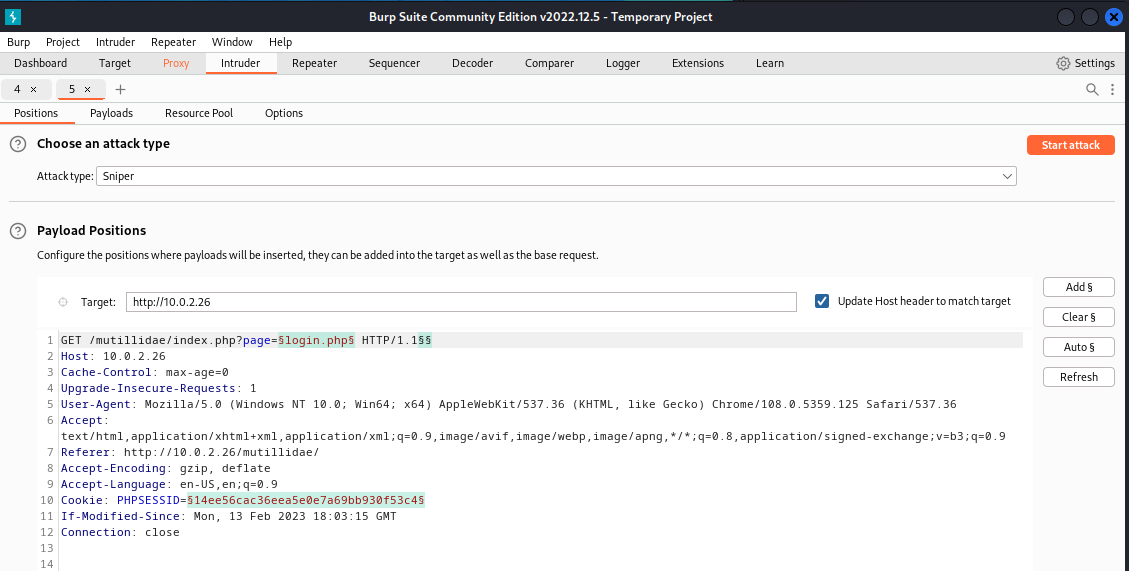Click the Upgrade-Insecure-Requests header line
Viewport: 1129px width, 571px height.
pos(158,388)
